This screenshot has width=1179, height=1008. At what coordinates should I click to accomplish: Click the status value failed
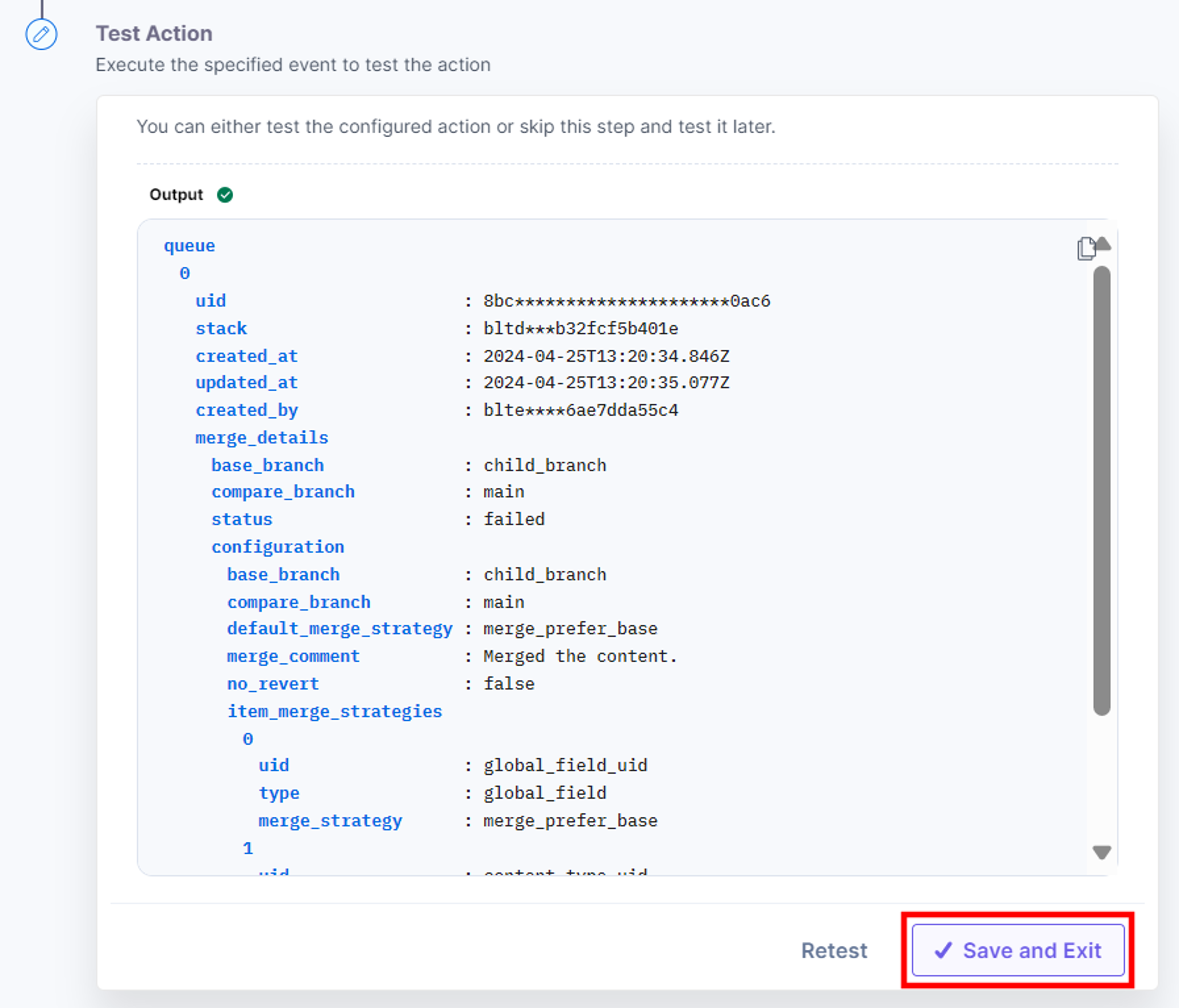[x=514, y=519]
